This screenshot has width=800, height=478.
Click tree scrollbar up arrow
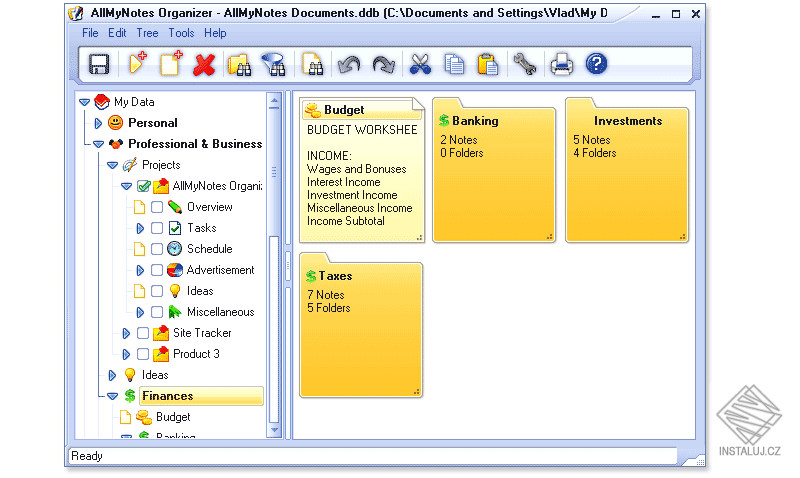(x=274, y=102)
